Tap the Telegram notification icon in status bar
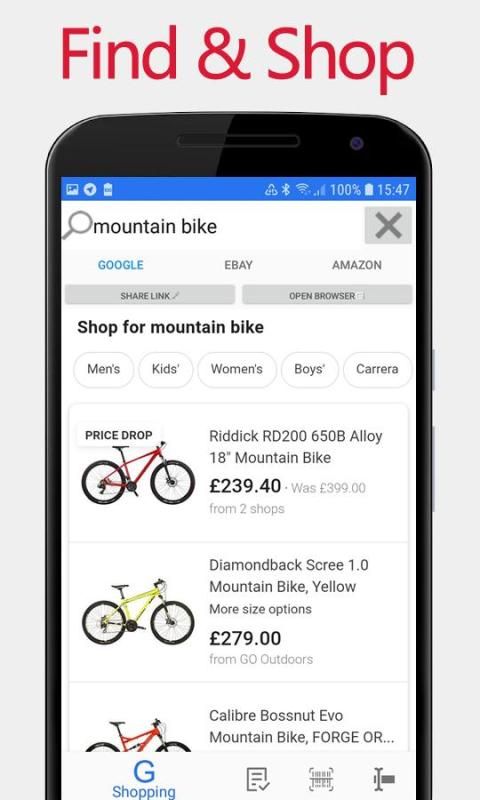 click(x=90, y=190)
